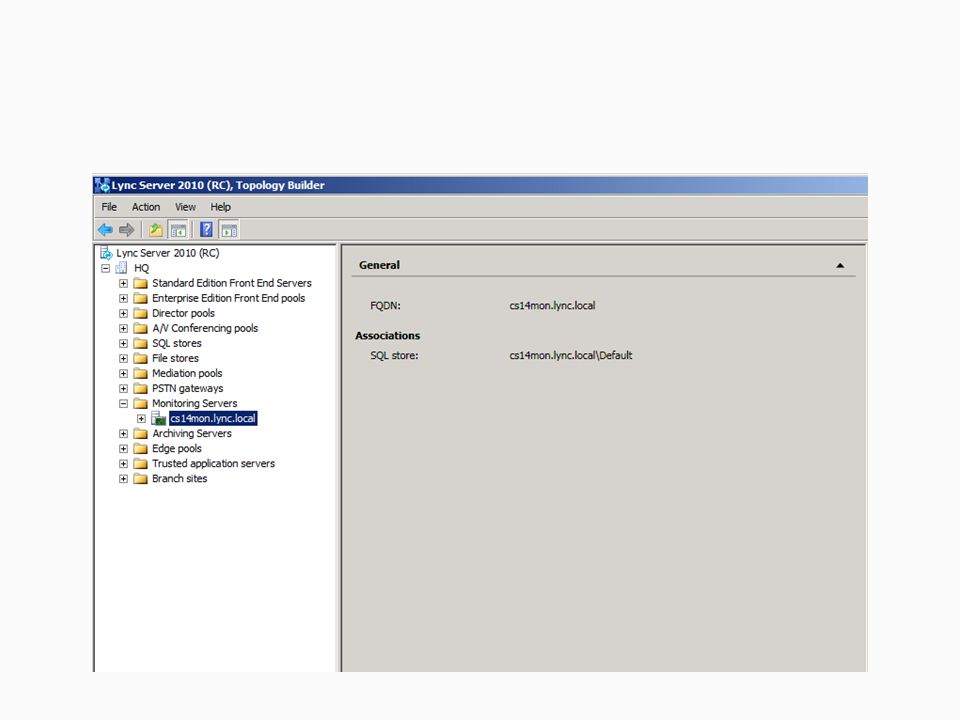Click SQL store value cs14mon.lync.local\Default

point(571,356)
